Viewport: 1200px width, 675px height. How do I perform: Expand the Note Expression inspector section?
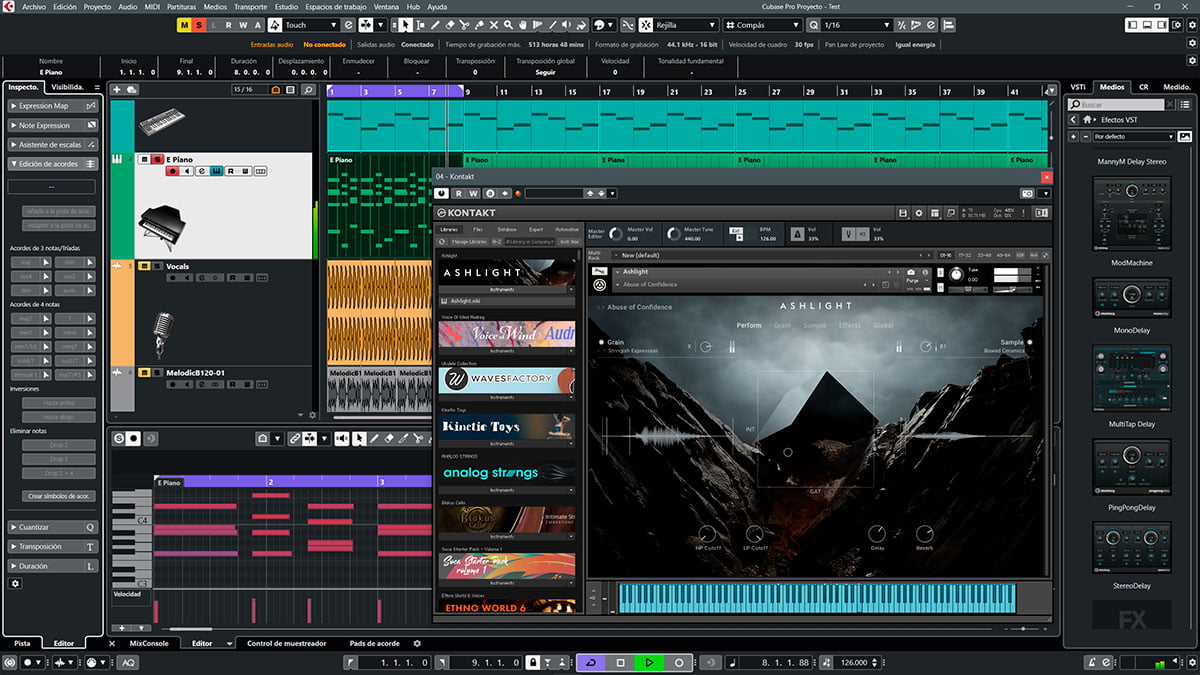pos(53,126)
